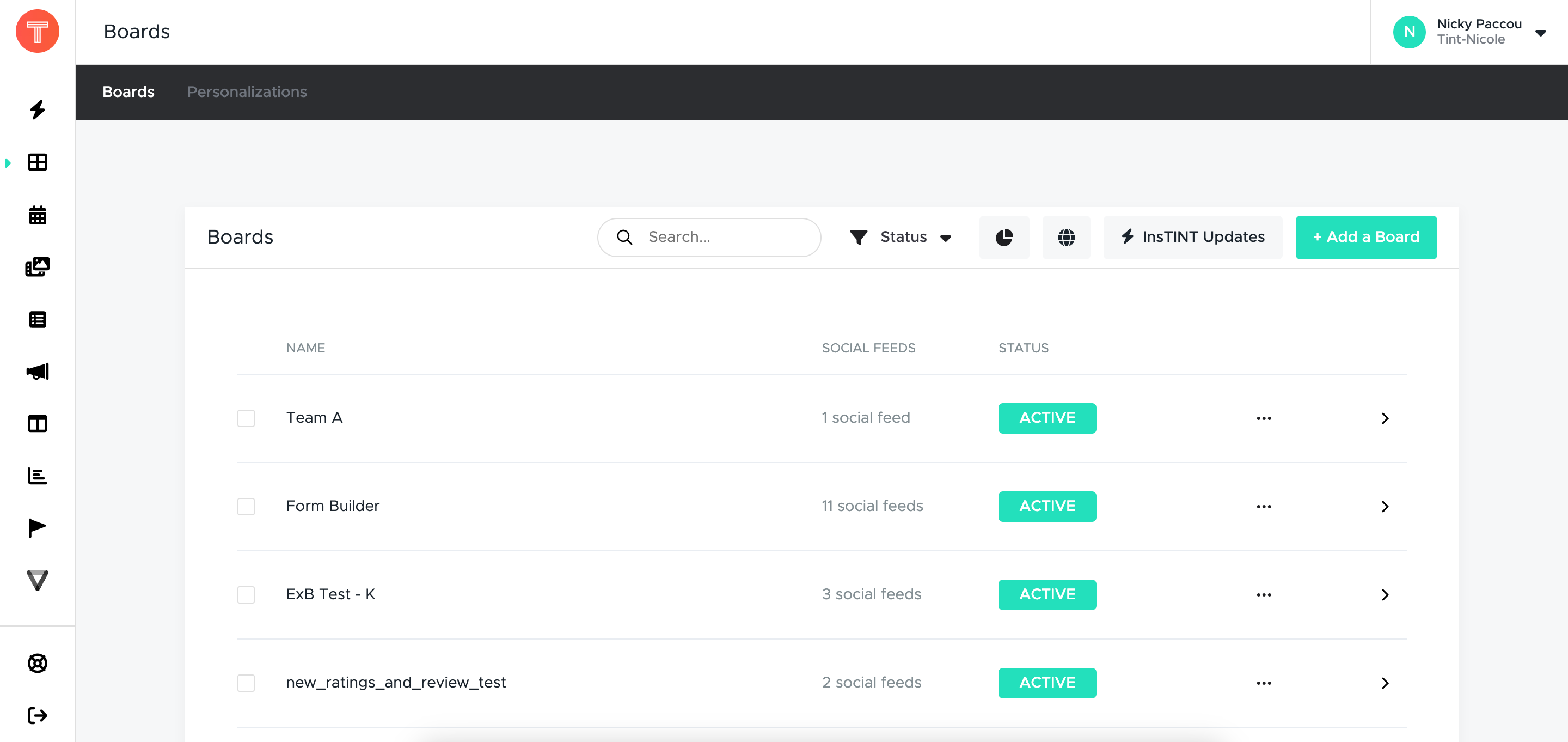The height and width of the screenshot is (742, 1568).
Task: Open the list view sidebar icon
Action: [x=38, y=319]
